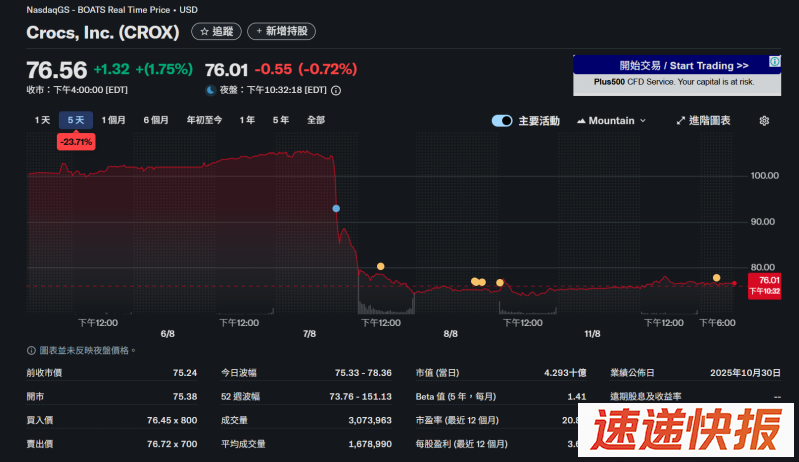Image resolution: width=799 pixels, height=462 pixels.
Task: Click the 買入價 value 76.45 x 800
Action: pos(172,420)
